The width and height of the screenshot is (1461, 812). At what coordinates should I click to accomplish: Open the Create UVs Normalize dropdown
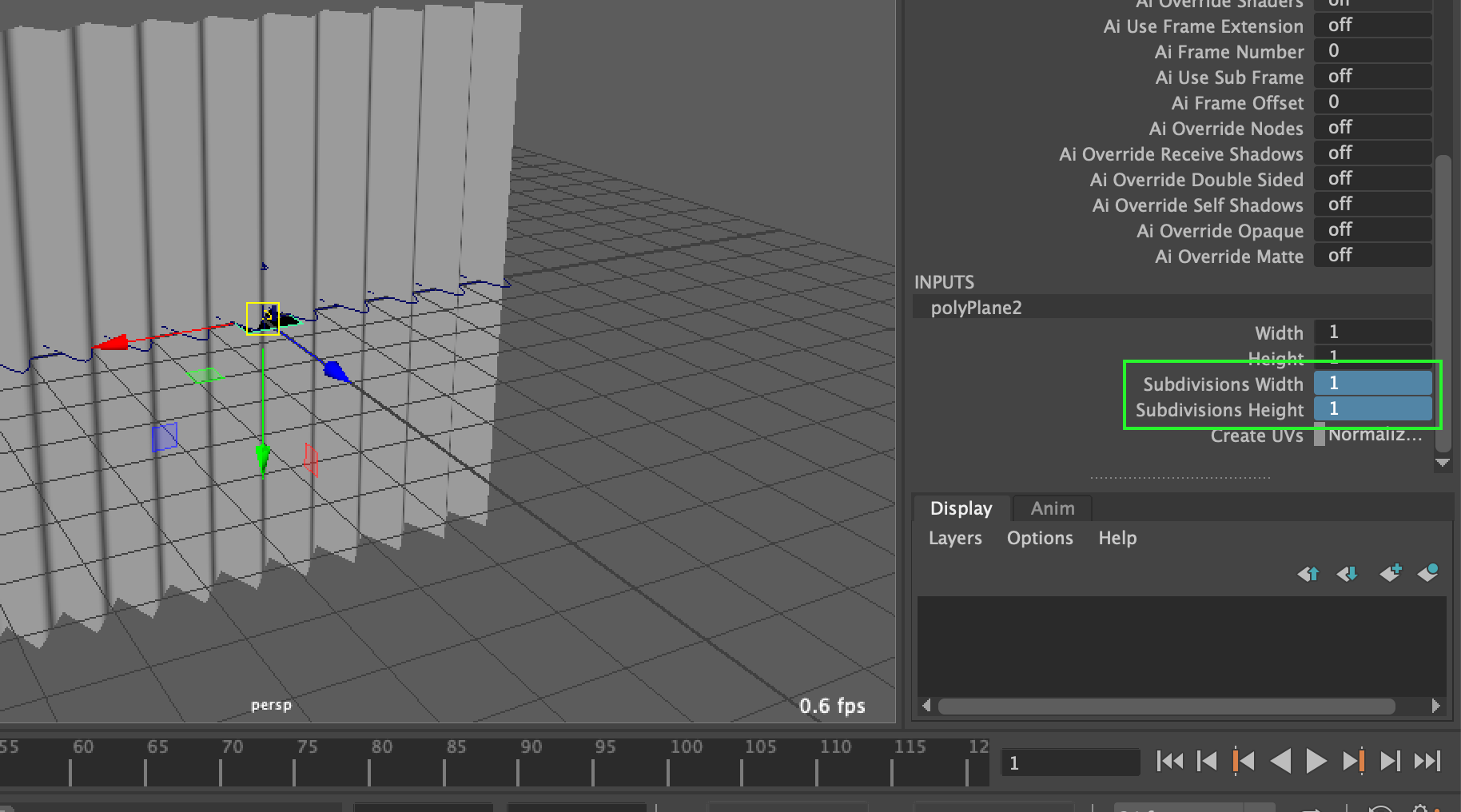1375,436
